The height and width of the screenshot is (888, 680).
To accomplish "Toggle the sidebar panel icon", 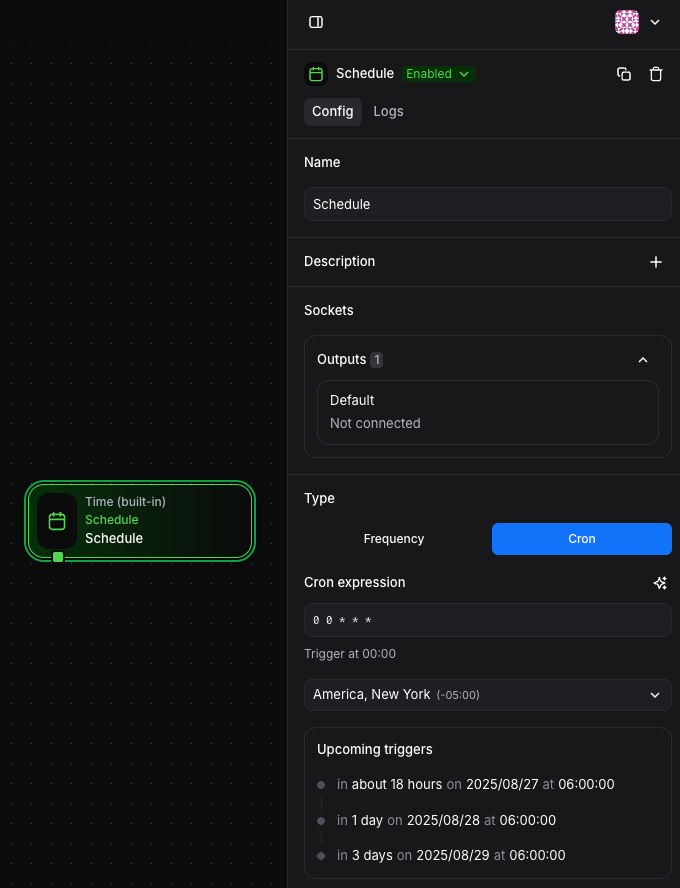I will click(316, 22).
